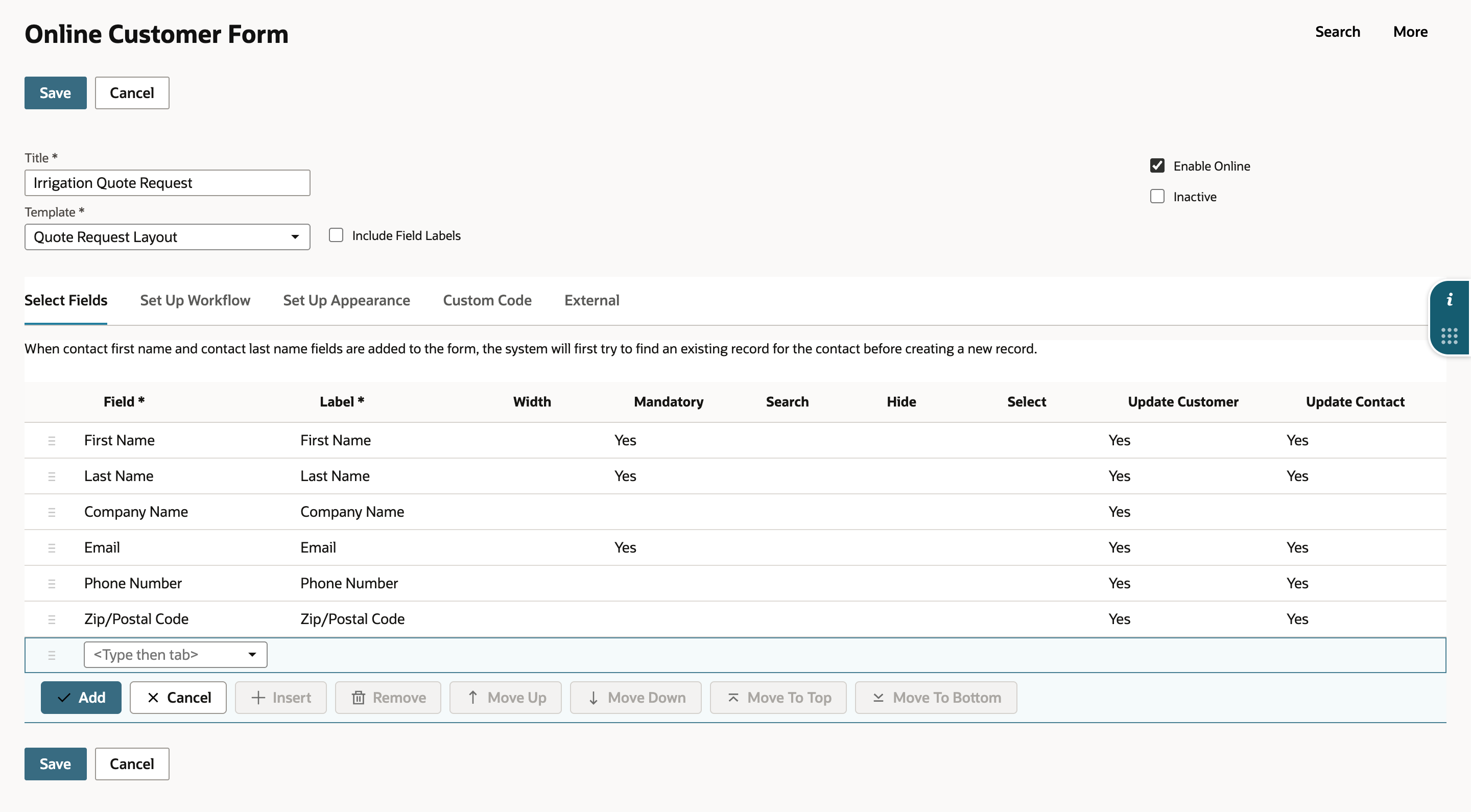1471x812 pixels.
Task: Select the Phone Number label cell
Action: (x=349, y=584)
